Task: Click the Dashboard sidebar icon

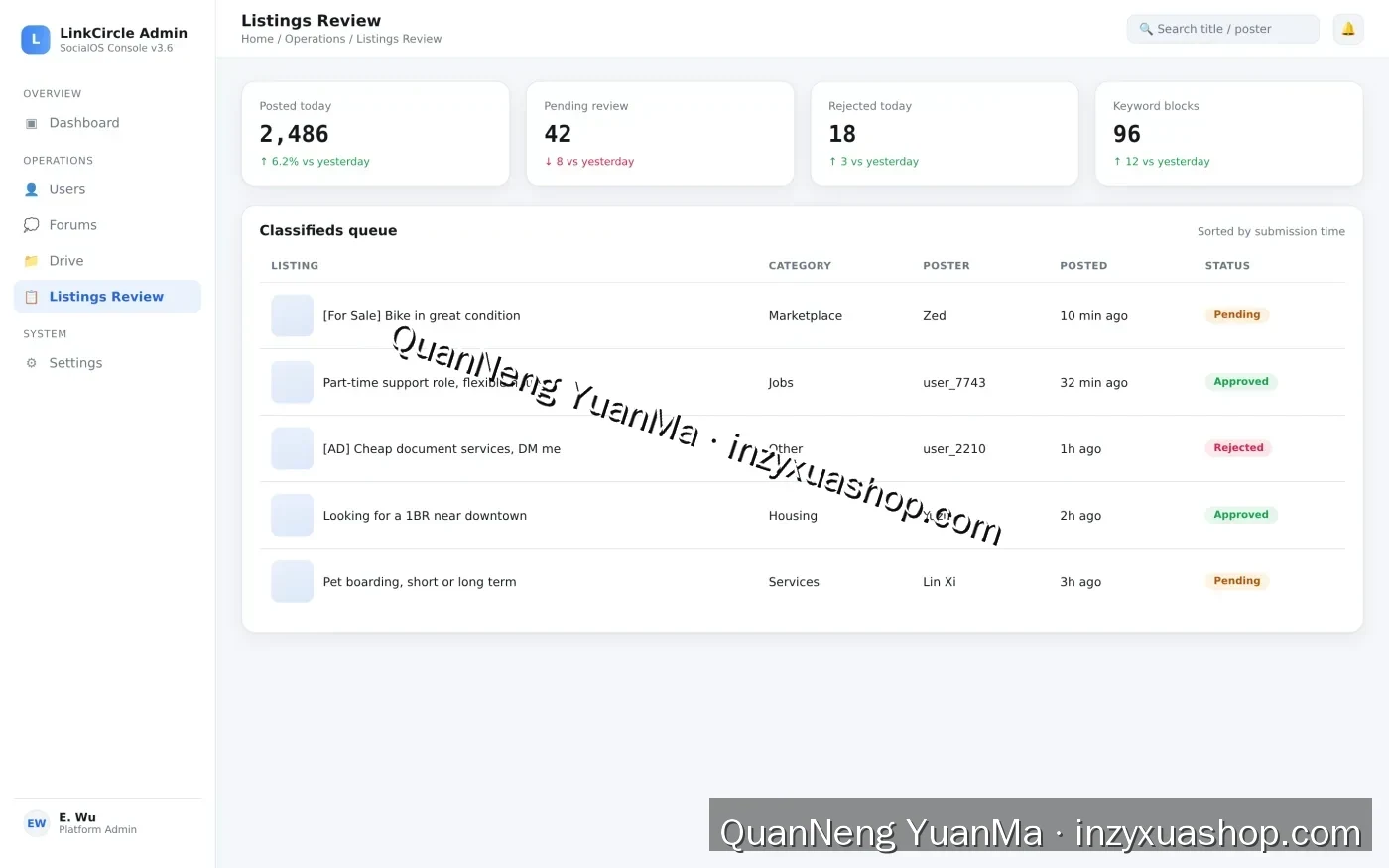Action: point(31,123)
